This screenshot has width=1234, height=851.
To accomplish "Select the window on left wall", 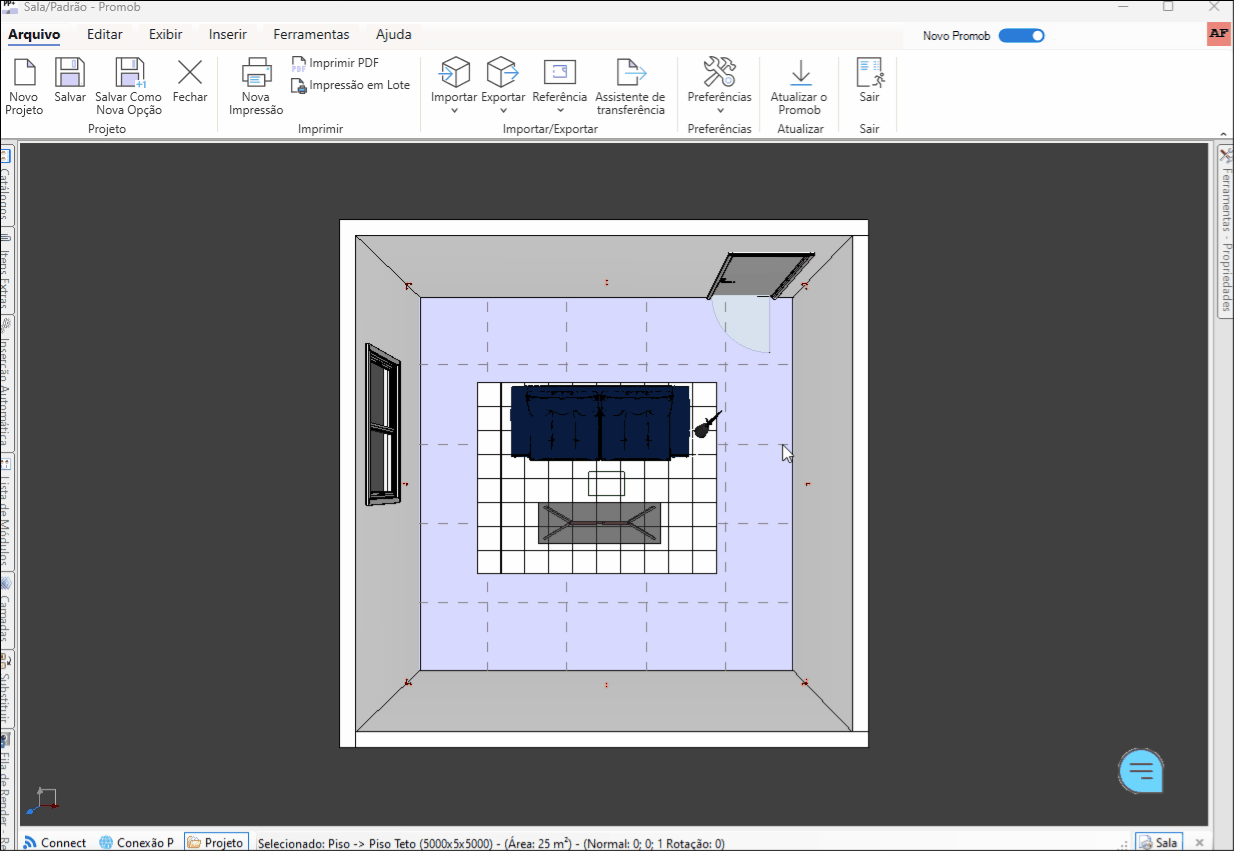I will tap(383, 424).
